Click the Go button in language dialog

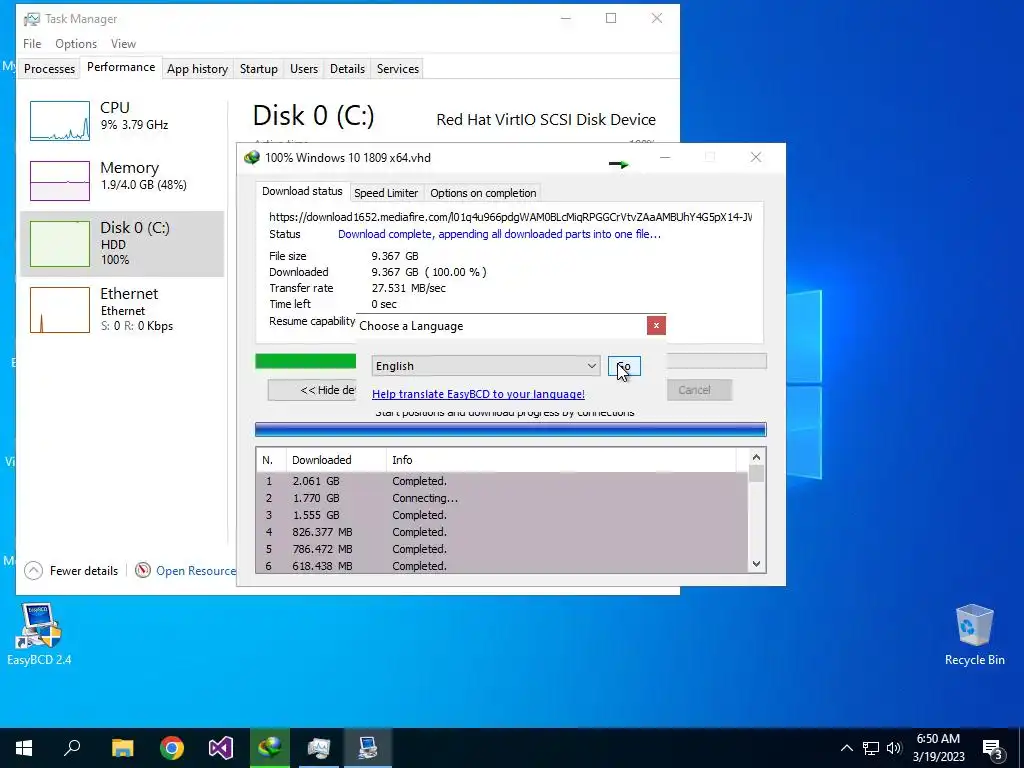[624, 366]
